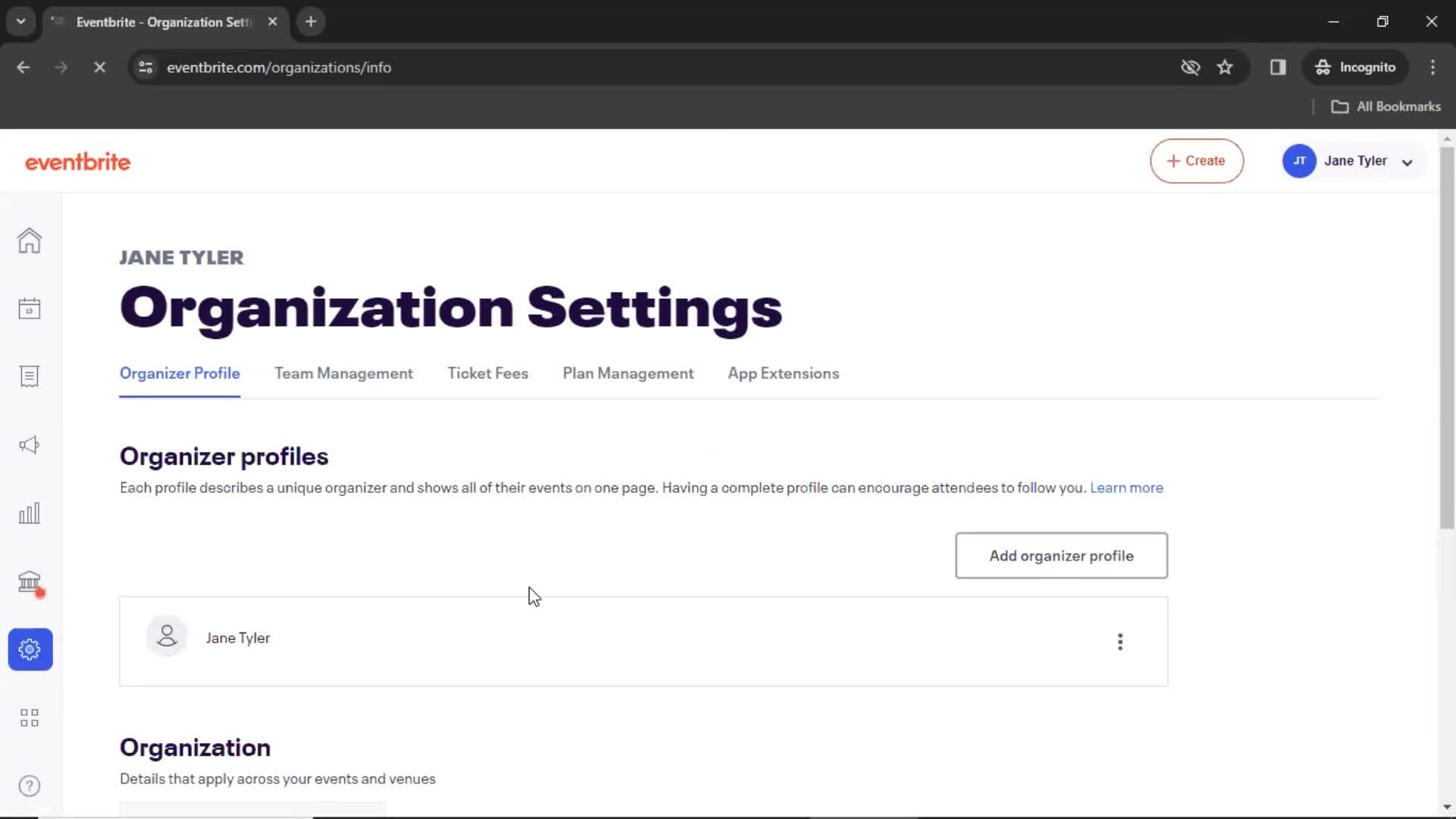
Task: Select the Plan Management tab
Action: pos(628,372)
